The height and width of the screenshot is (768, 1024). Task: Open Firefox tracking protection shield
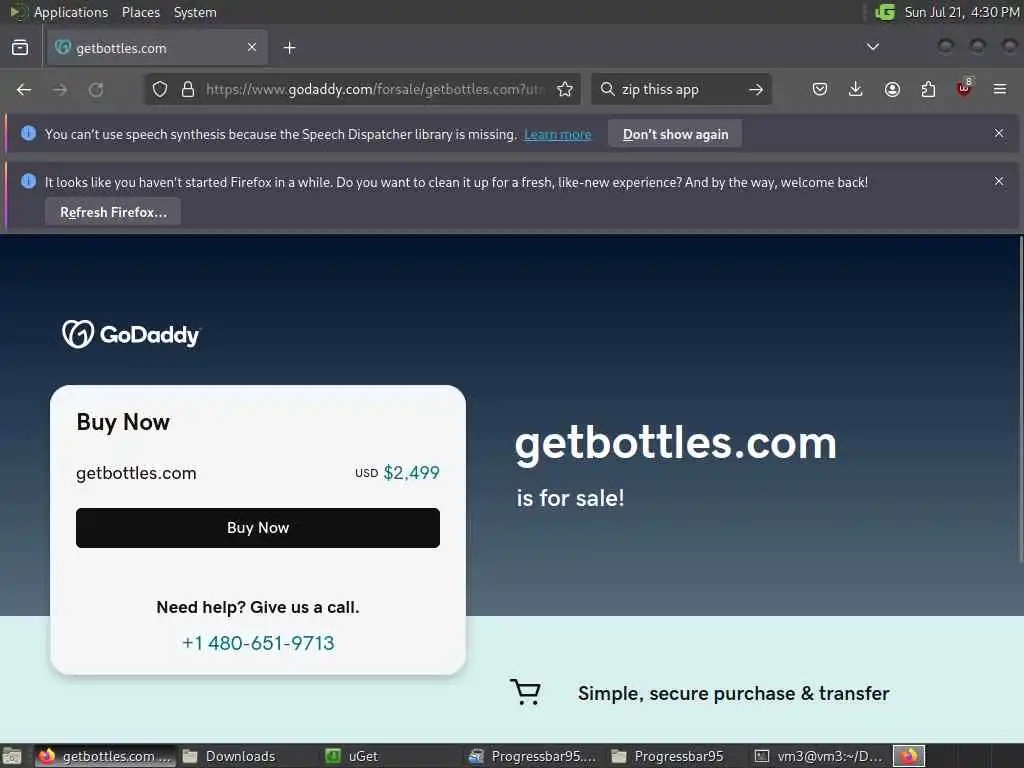pyautogui.click(x=160, y=89)
